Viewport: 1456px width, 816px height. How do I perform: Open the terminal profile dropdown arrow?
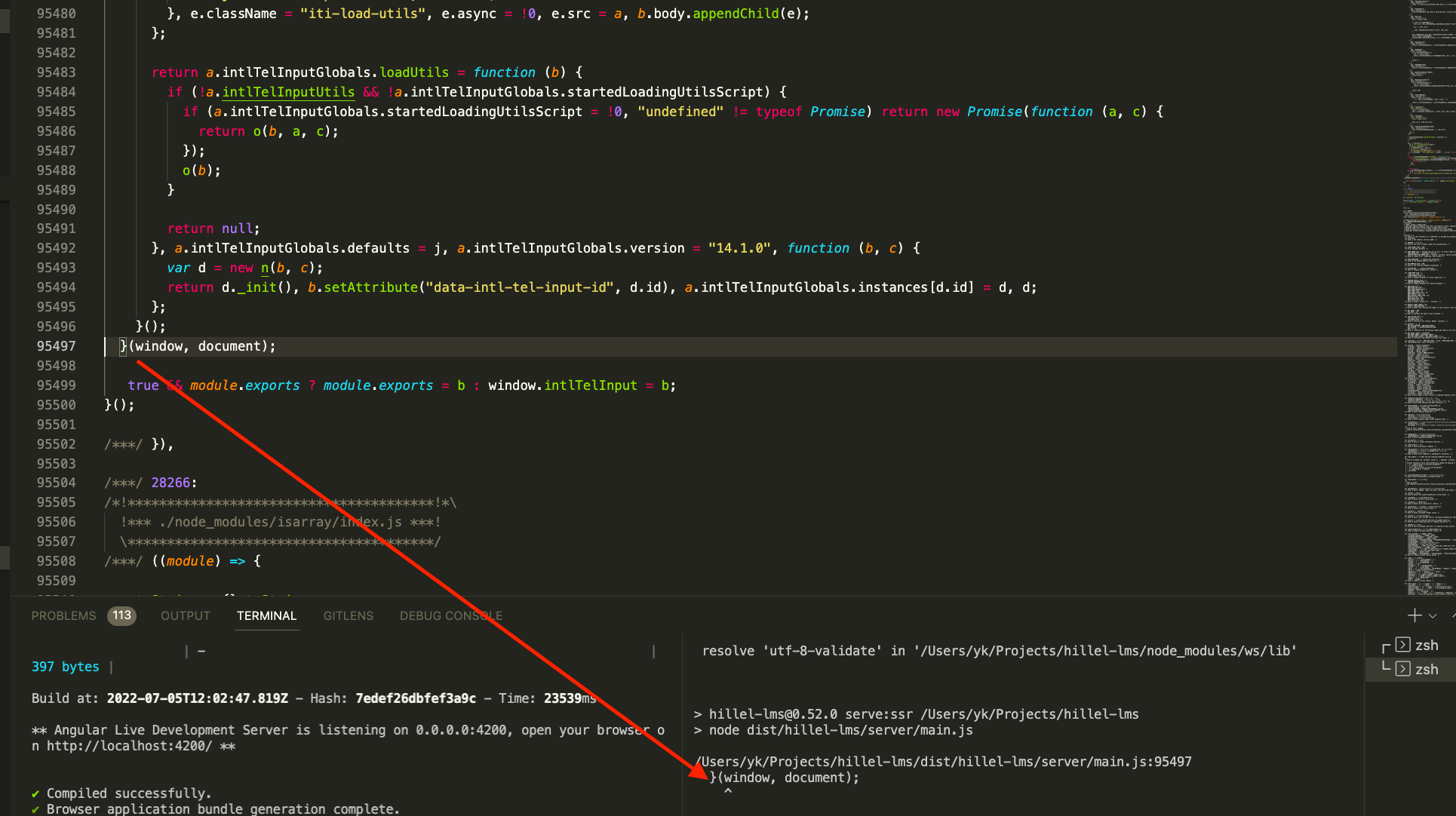click(1433, 616)
